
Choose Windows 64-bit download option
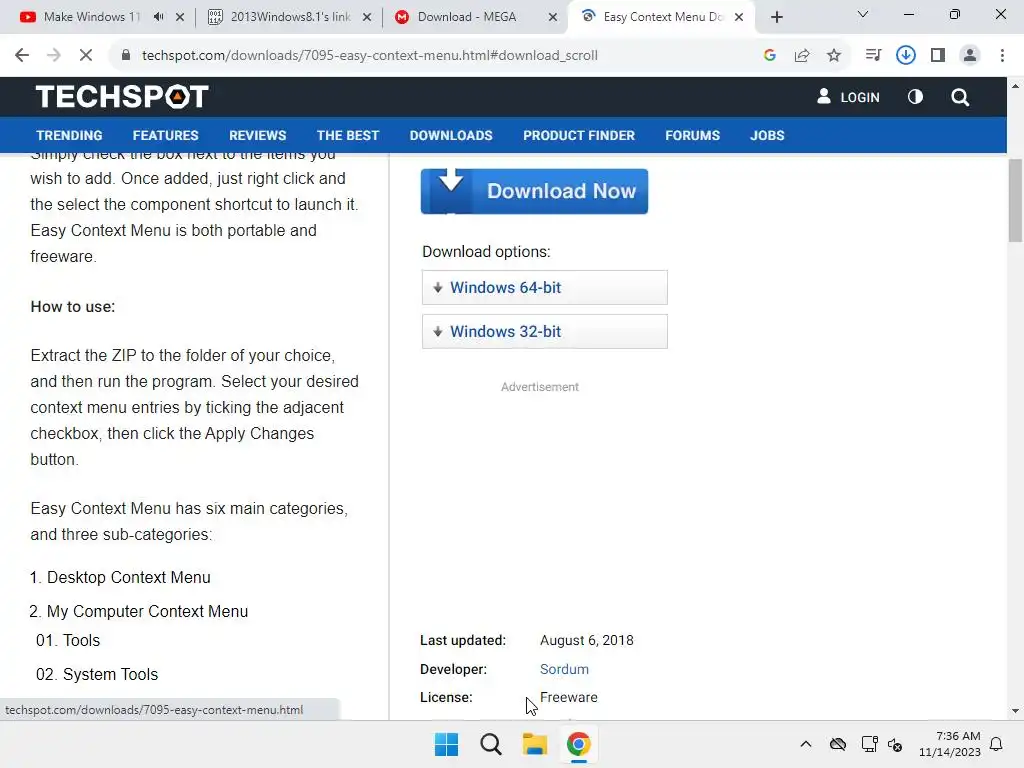click(545, 287)
